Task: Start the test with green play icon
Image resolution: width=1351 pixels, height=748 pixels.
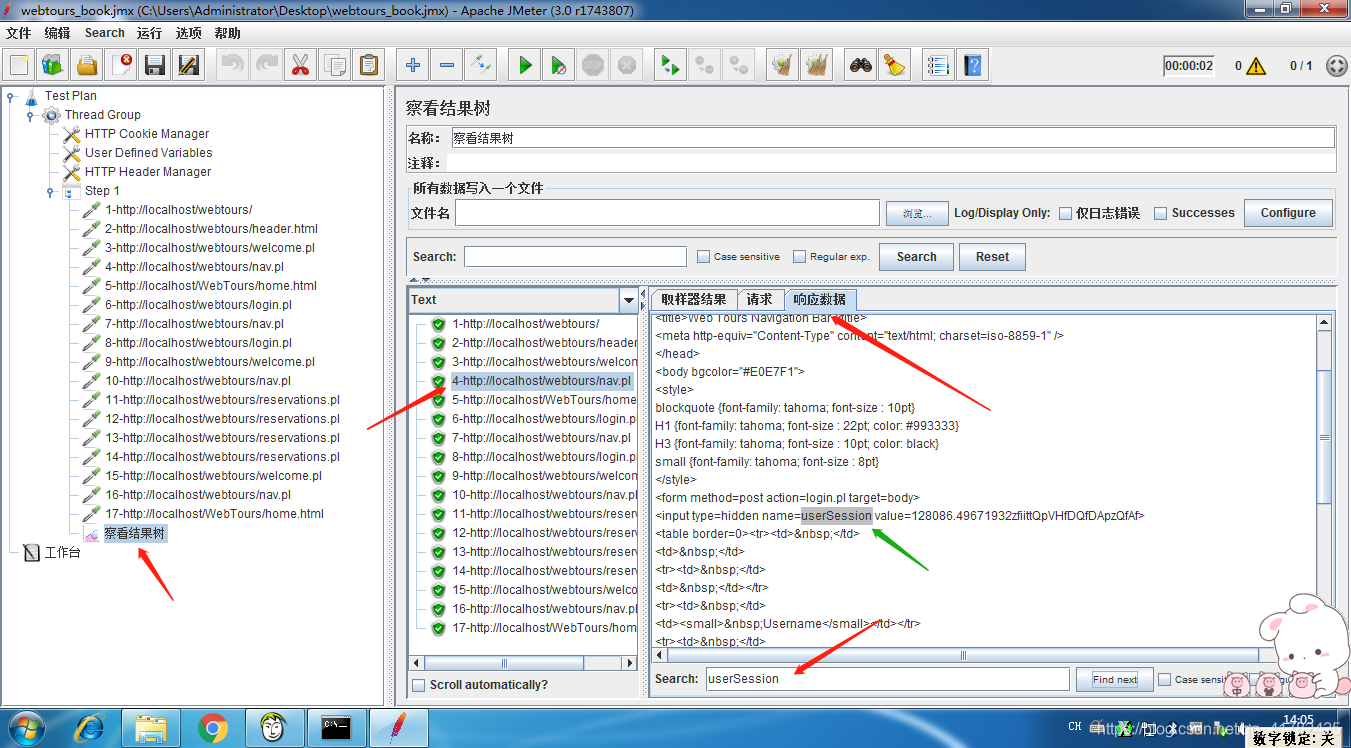Action: tap(525, 66)
